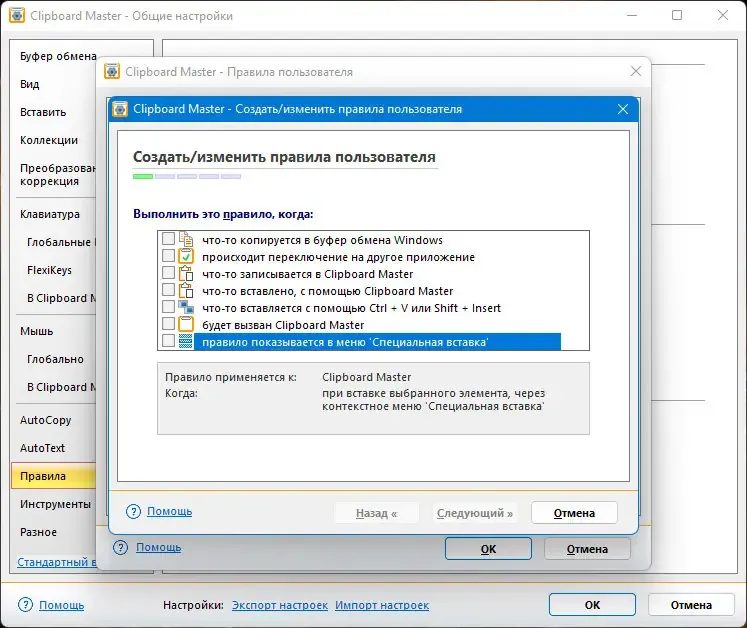Image resolution: width=747 pixels, height=628 pixels.
Task: Click 'Отмена' button in wizard dialog
Action: (x=574, y=513)
